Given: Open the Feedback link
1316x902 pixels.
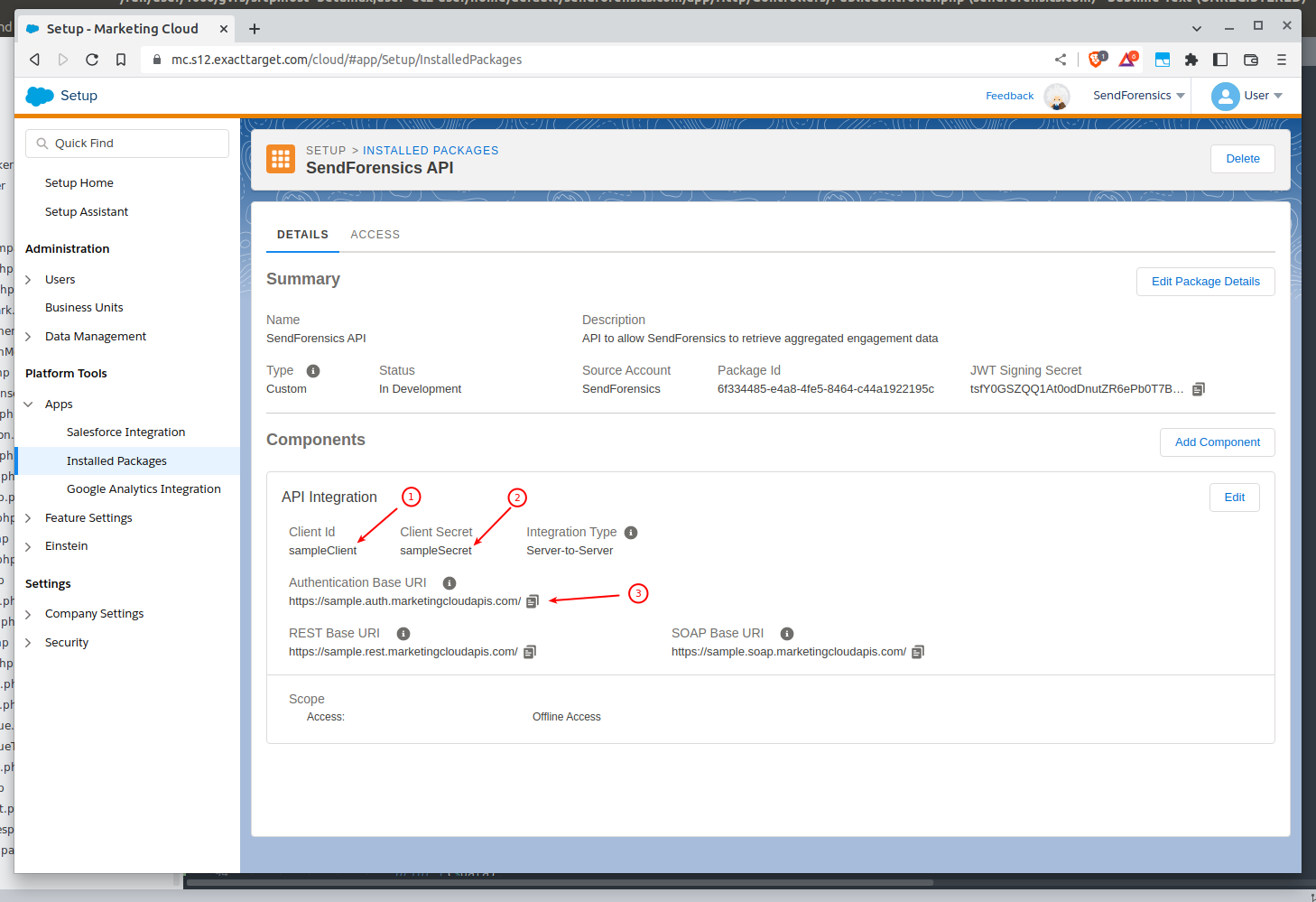Looking at the screenshot, I should pos(1010,96).
